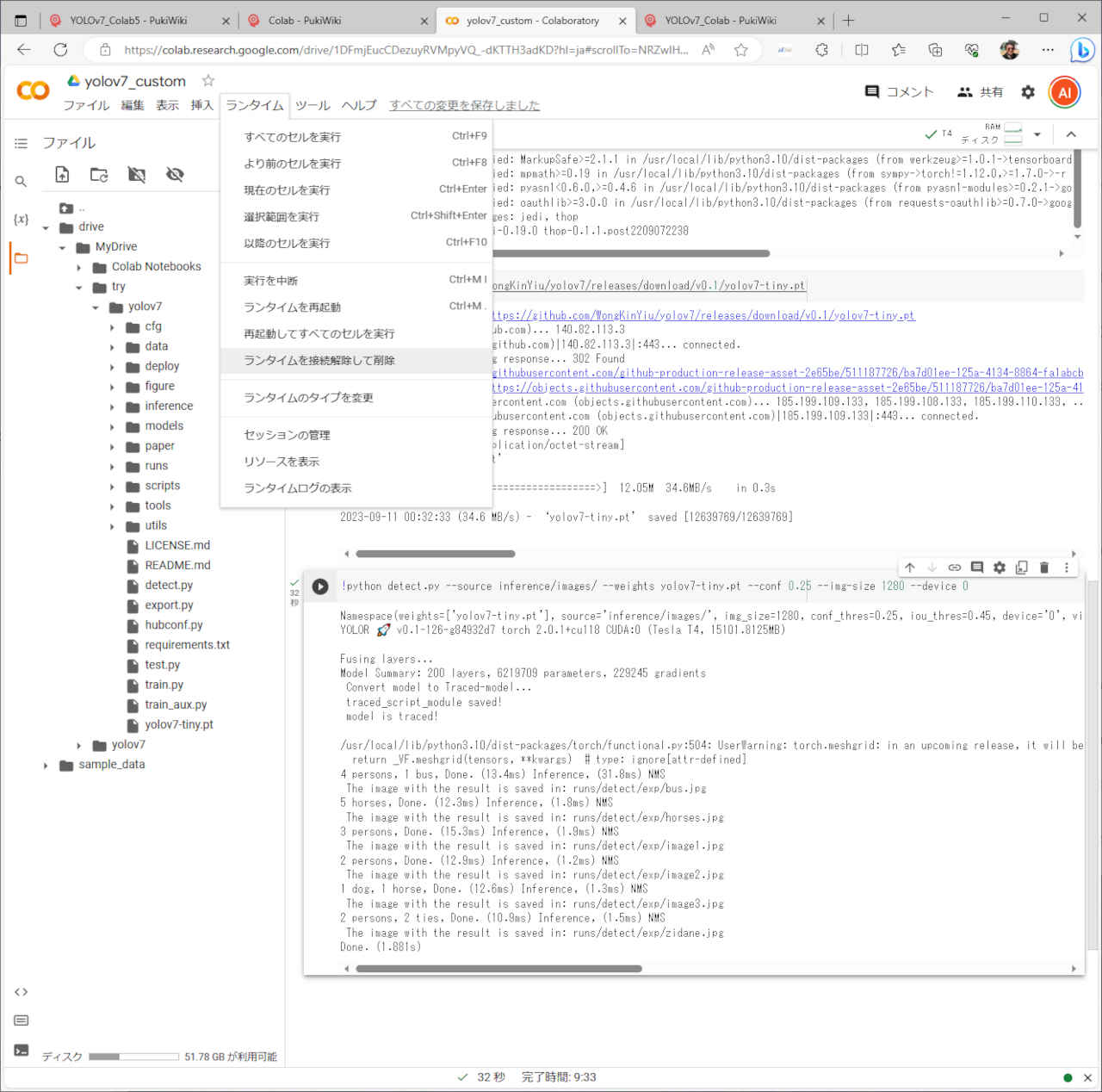1102x1092 pixels.
Task: Select ランタイムを接続解除して削除 menu entry
Action: coord(319,361)
